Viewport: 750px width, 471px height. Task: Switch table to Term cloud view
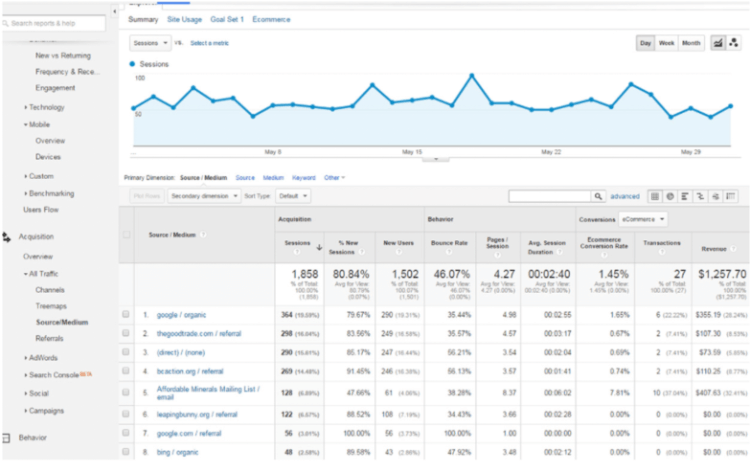point(716,196)
